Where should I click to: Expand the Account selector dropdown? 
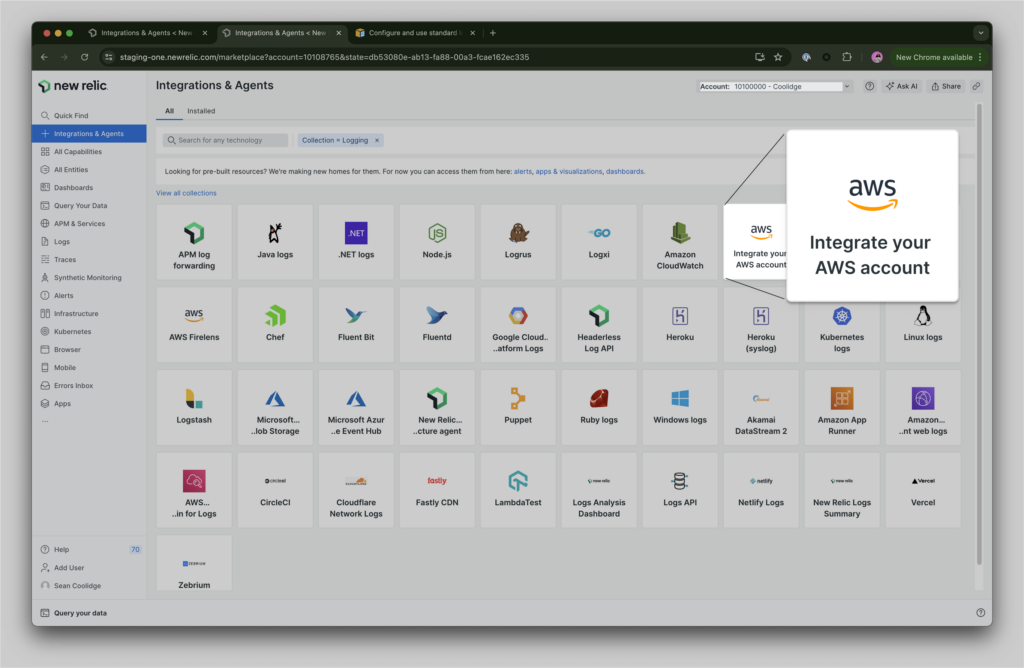775,86
